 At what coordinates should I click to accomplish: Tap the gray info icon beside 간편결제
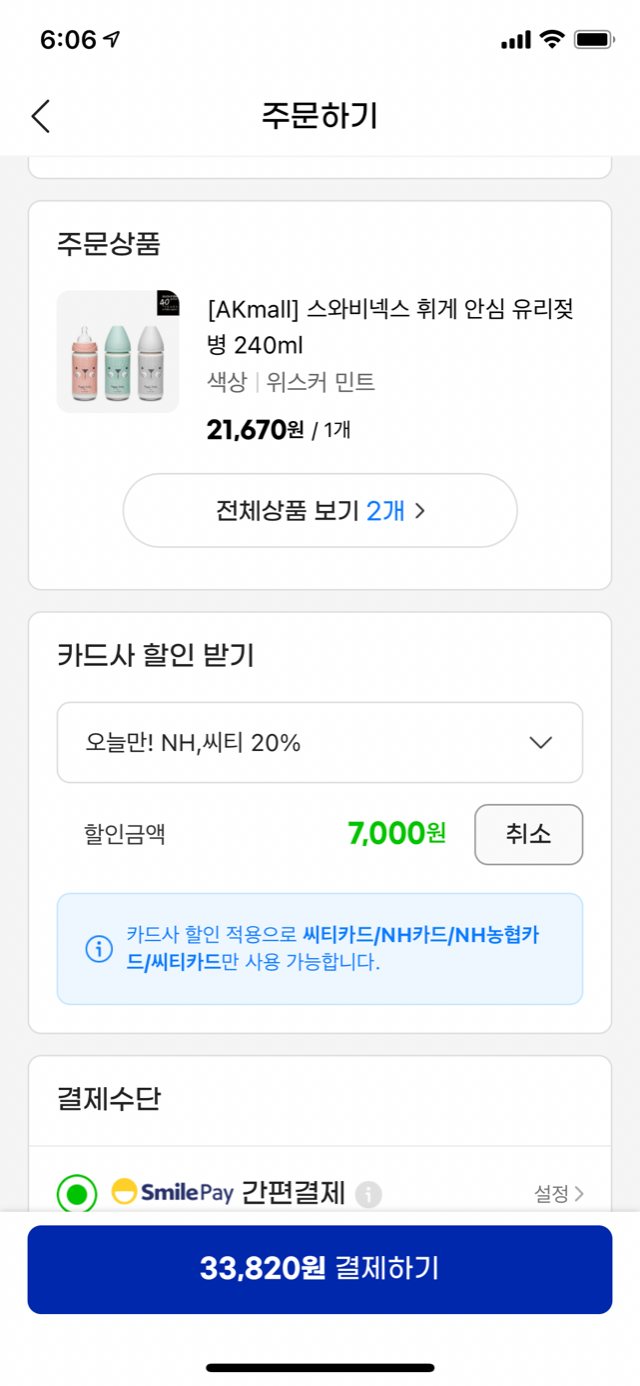click(x=369, y=1193)
